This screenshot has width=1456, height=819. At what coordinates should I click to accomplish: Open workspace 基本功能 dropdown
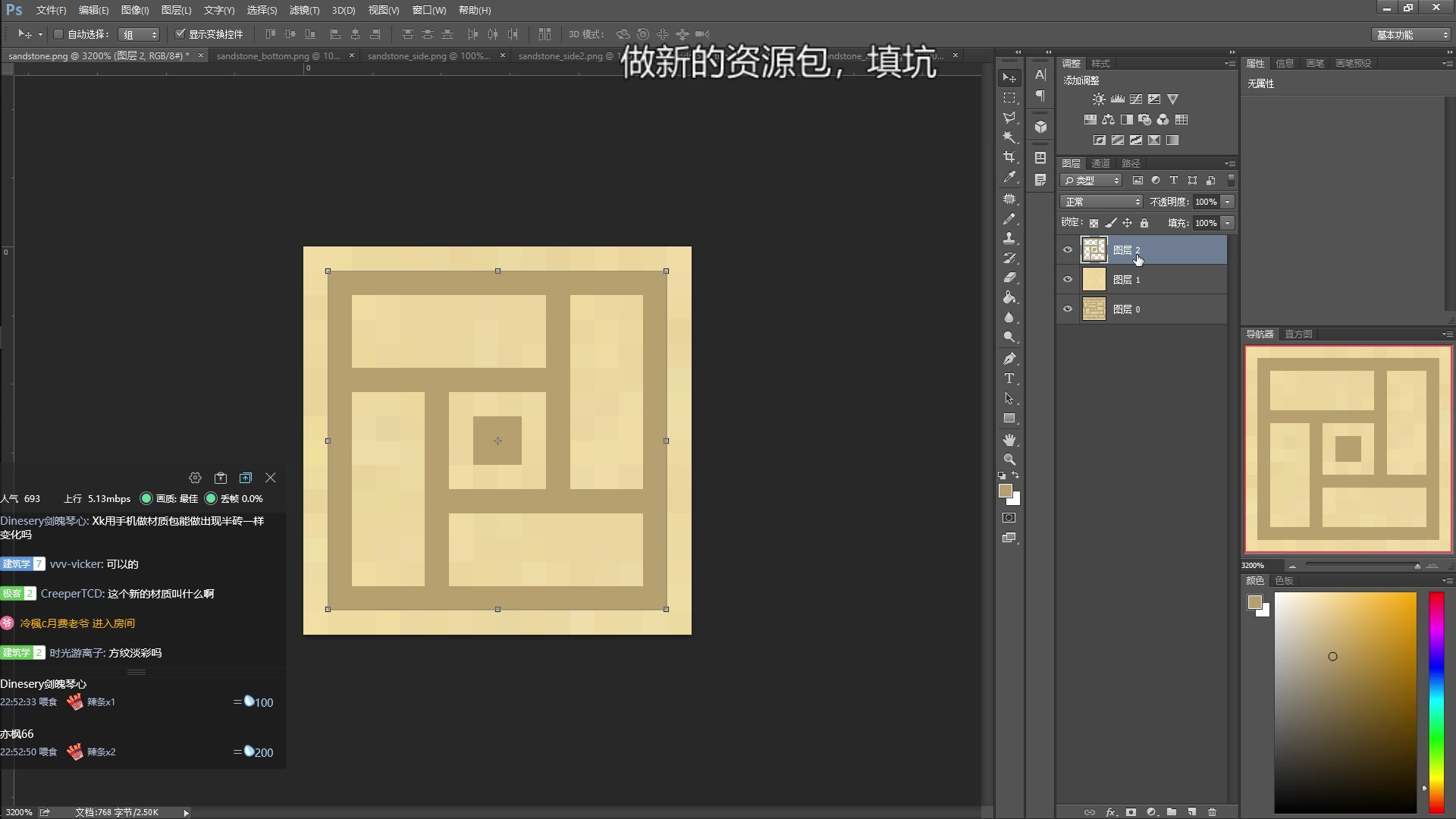[1412, 35]
